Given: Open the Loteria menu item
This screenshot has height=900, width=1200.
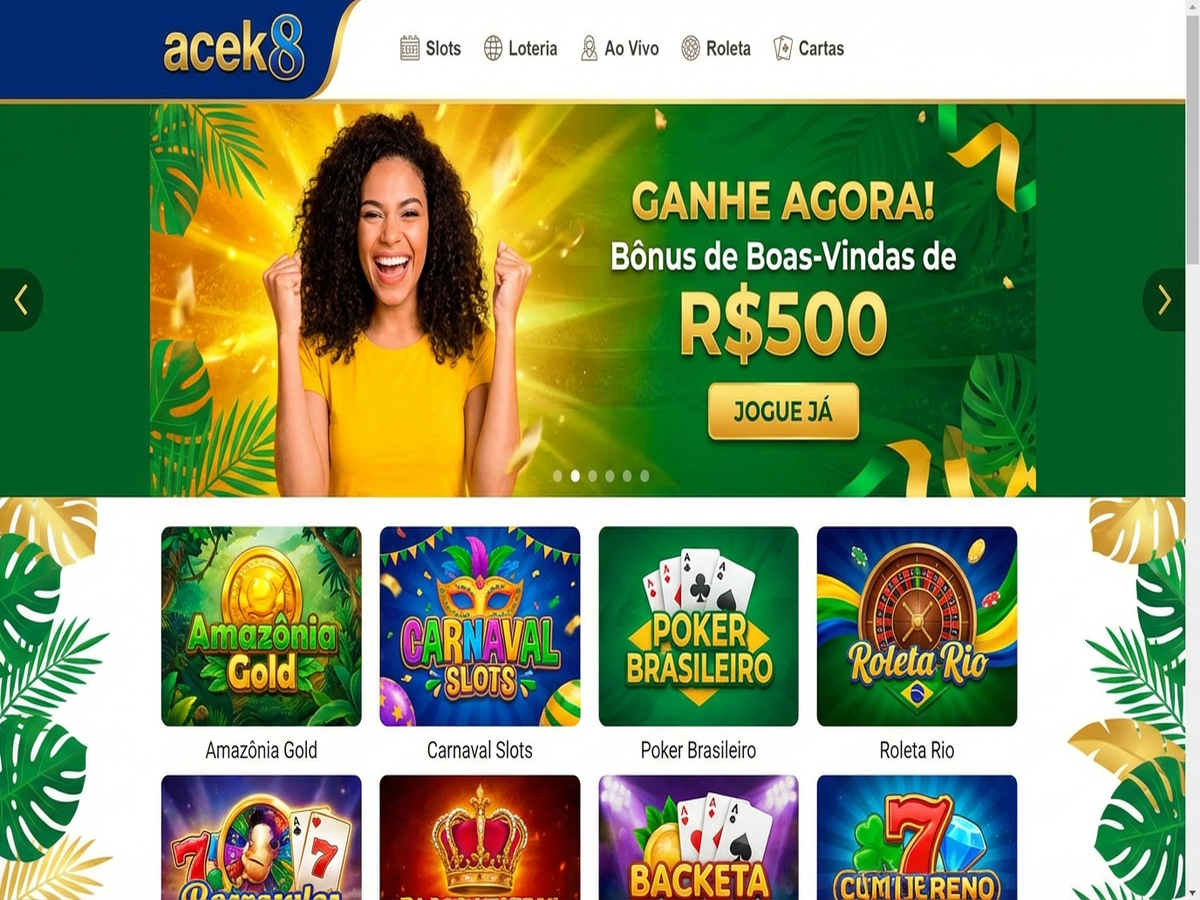Looking at the screenshot, I should (520, 48).
